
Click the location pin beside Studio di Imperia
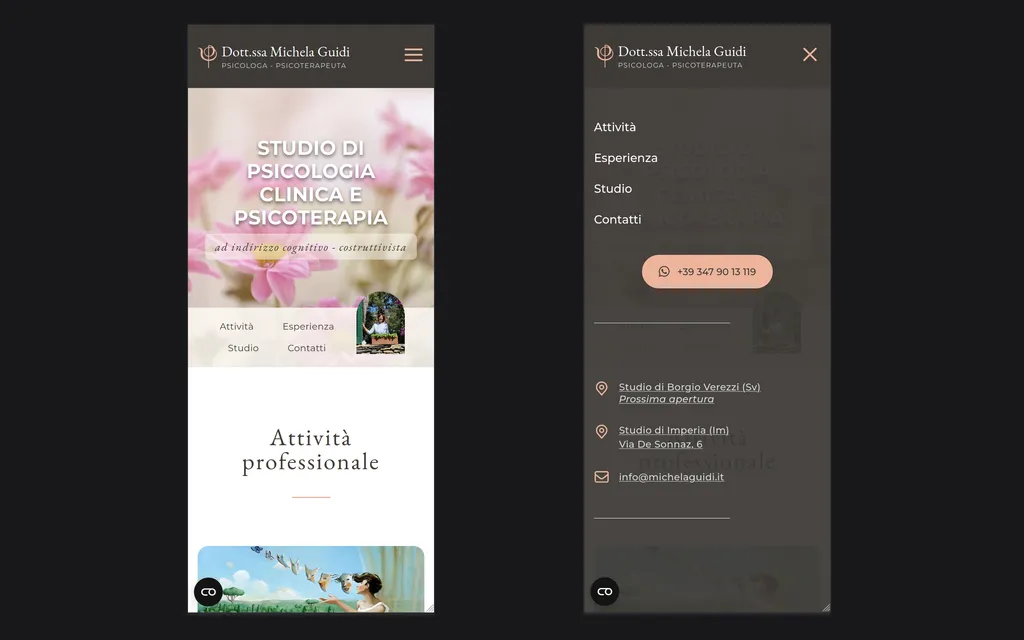tap(602, 432)
